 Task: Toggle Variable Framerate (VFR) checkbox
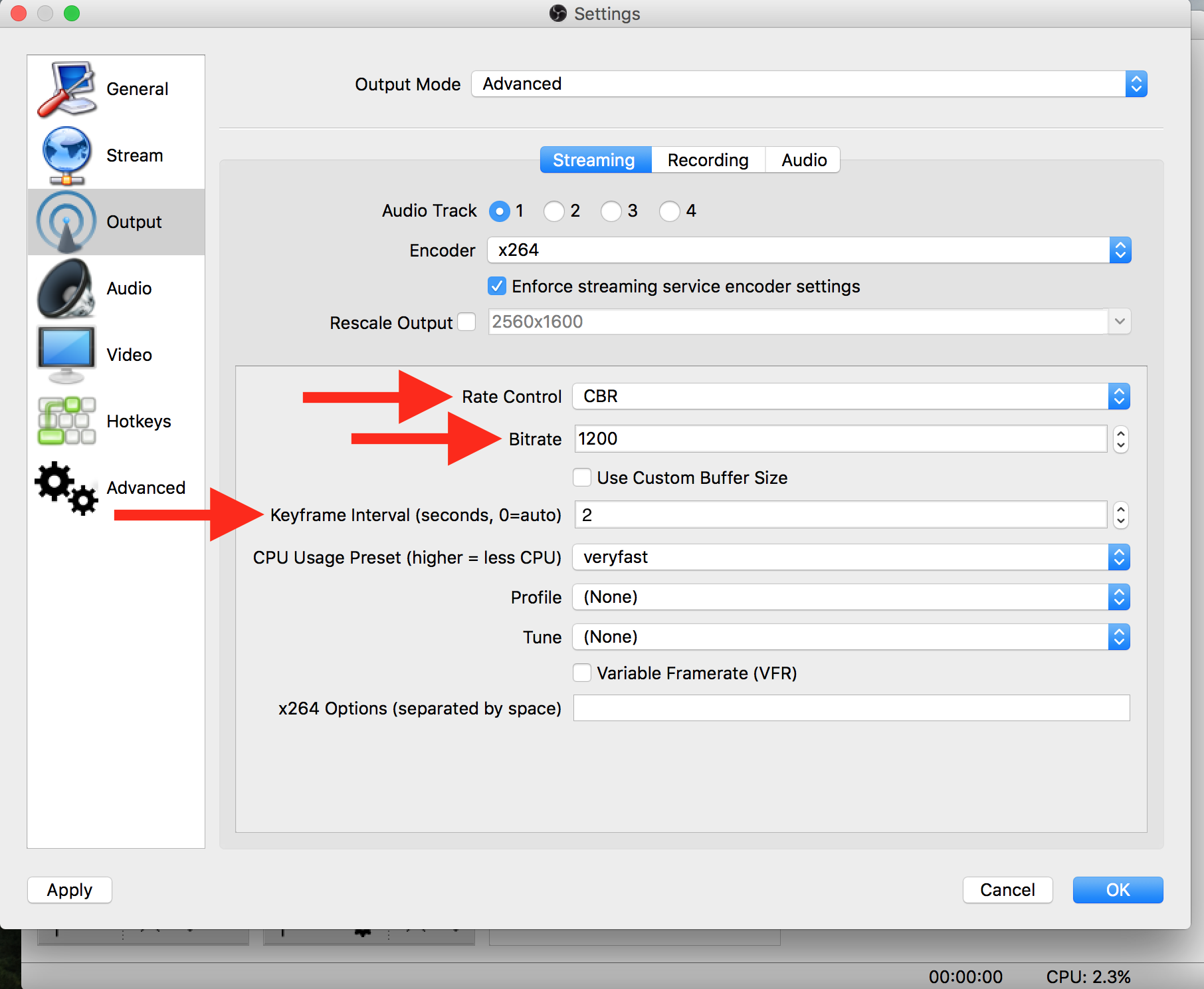click(x=582, y=673)
